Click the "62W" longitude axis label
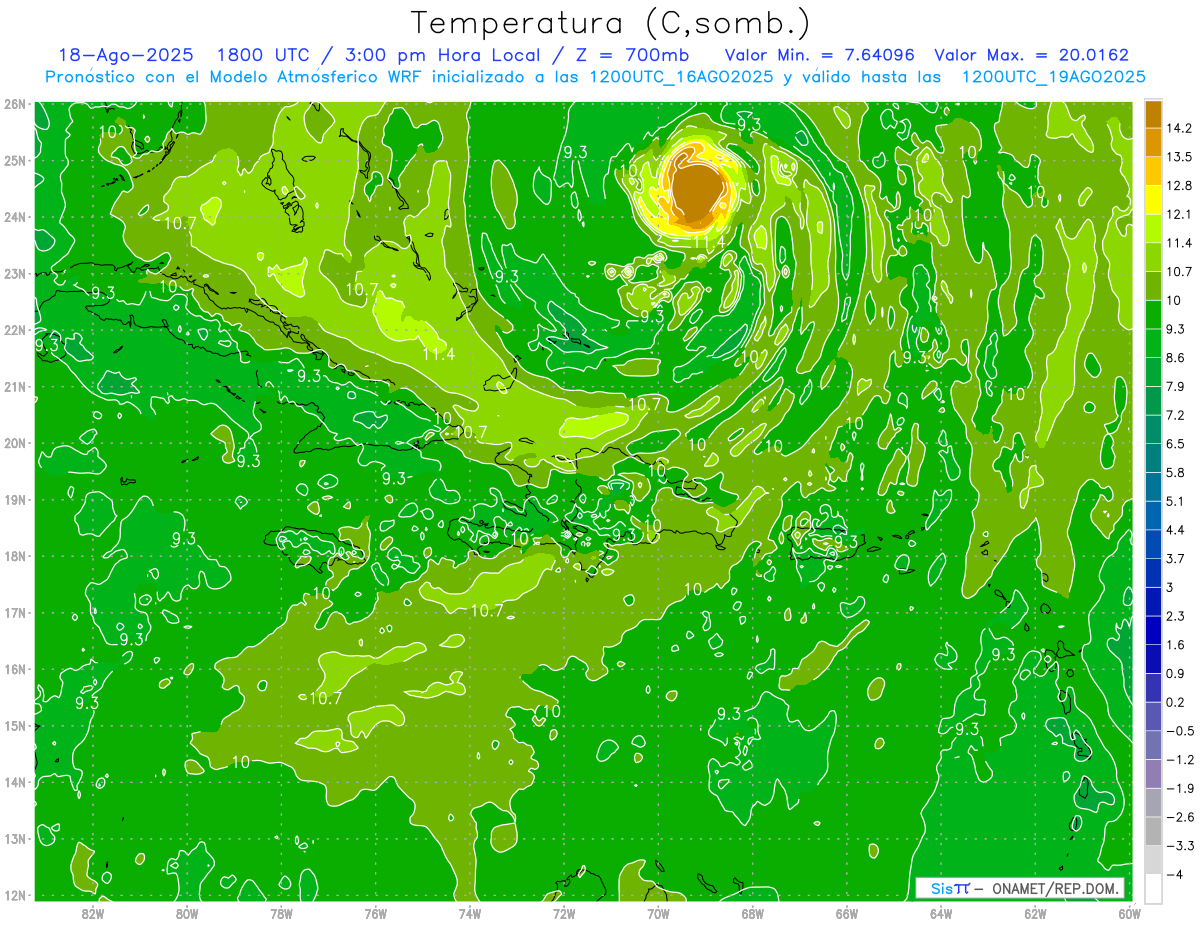 1035,913
